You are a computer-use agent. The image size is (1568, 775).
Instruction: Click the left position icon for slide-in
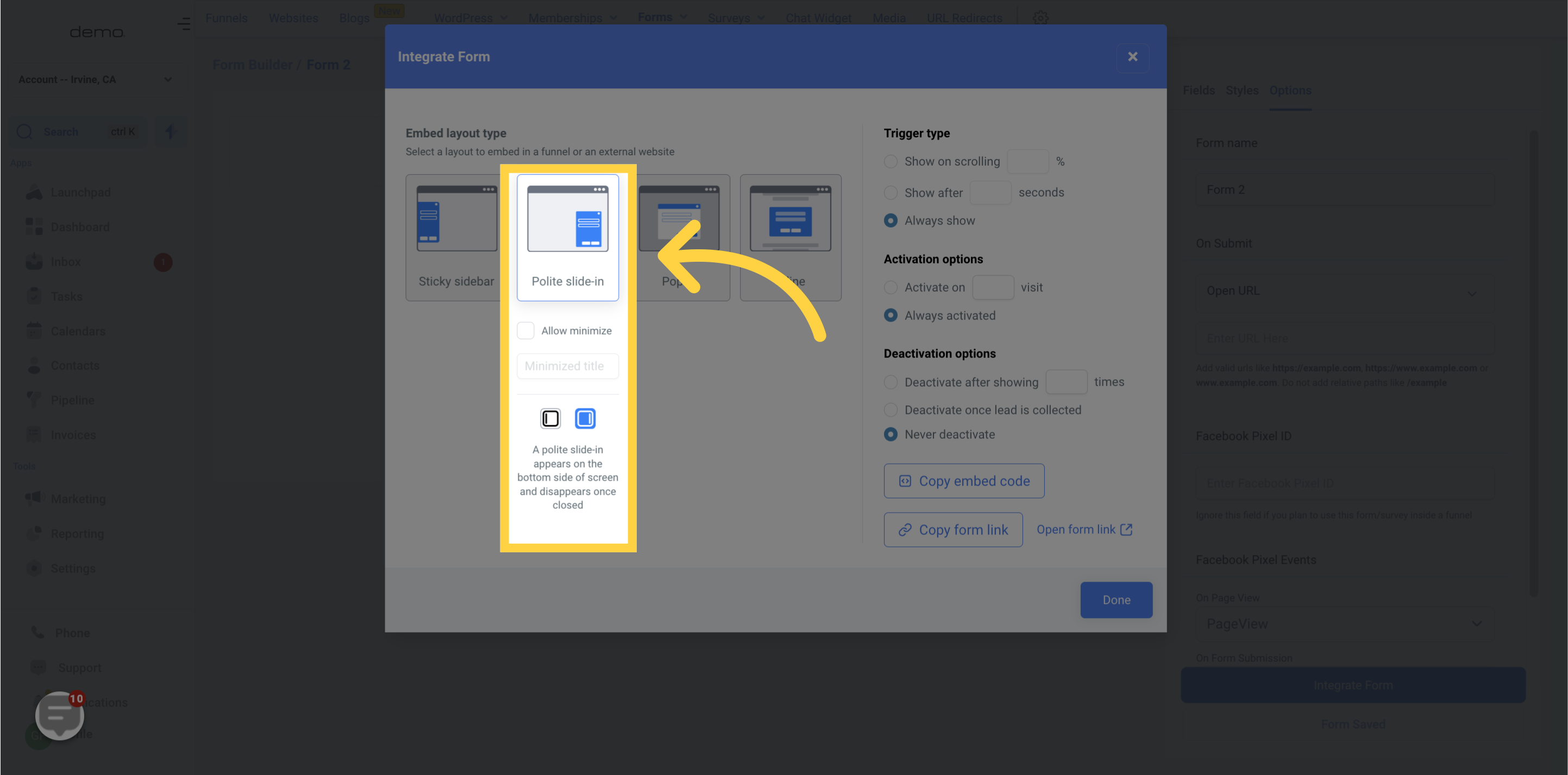(550, 418)
